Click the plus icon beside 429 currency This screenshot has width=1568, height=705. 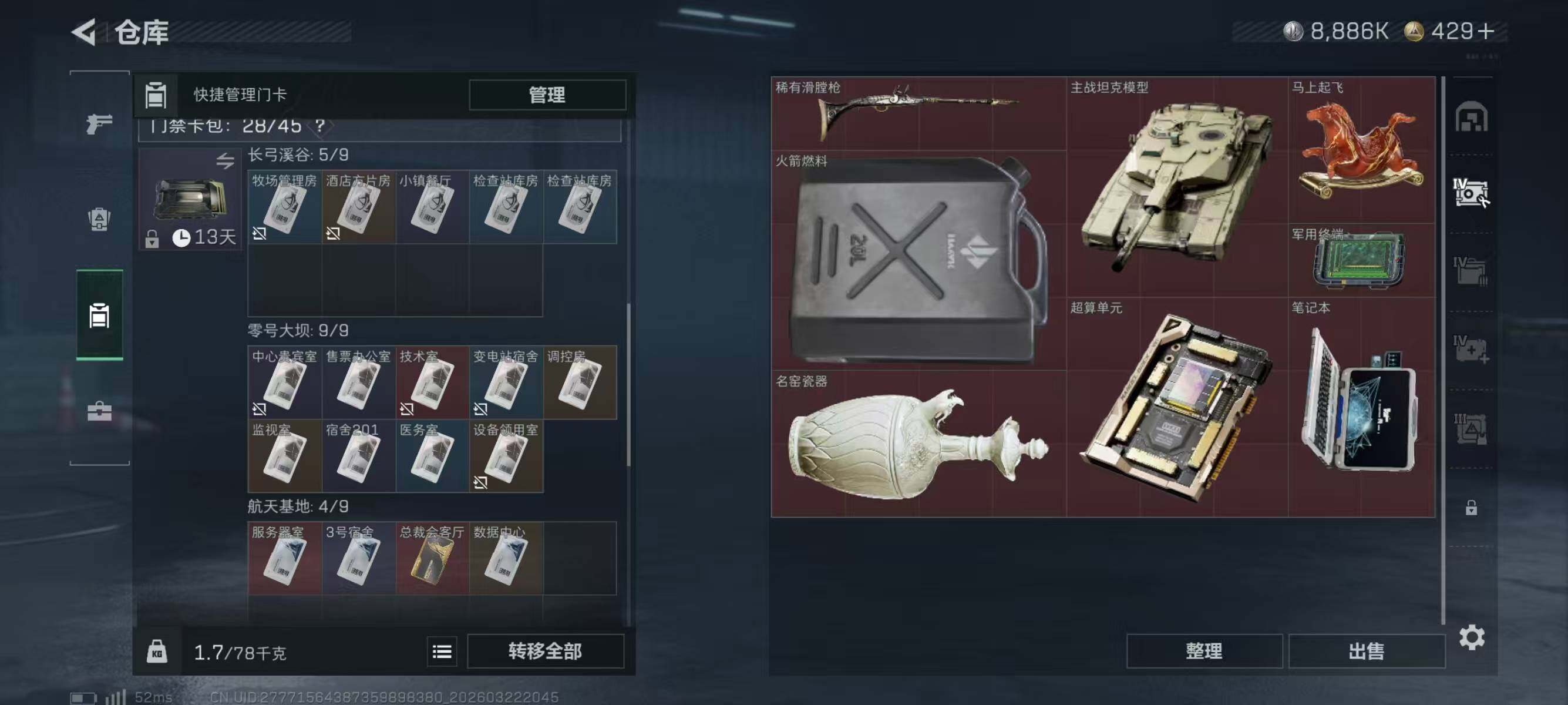(1485, 31)
